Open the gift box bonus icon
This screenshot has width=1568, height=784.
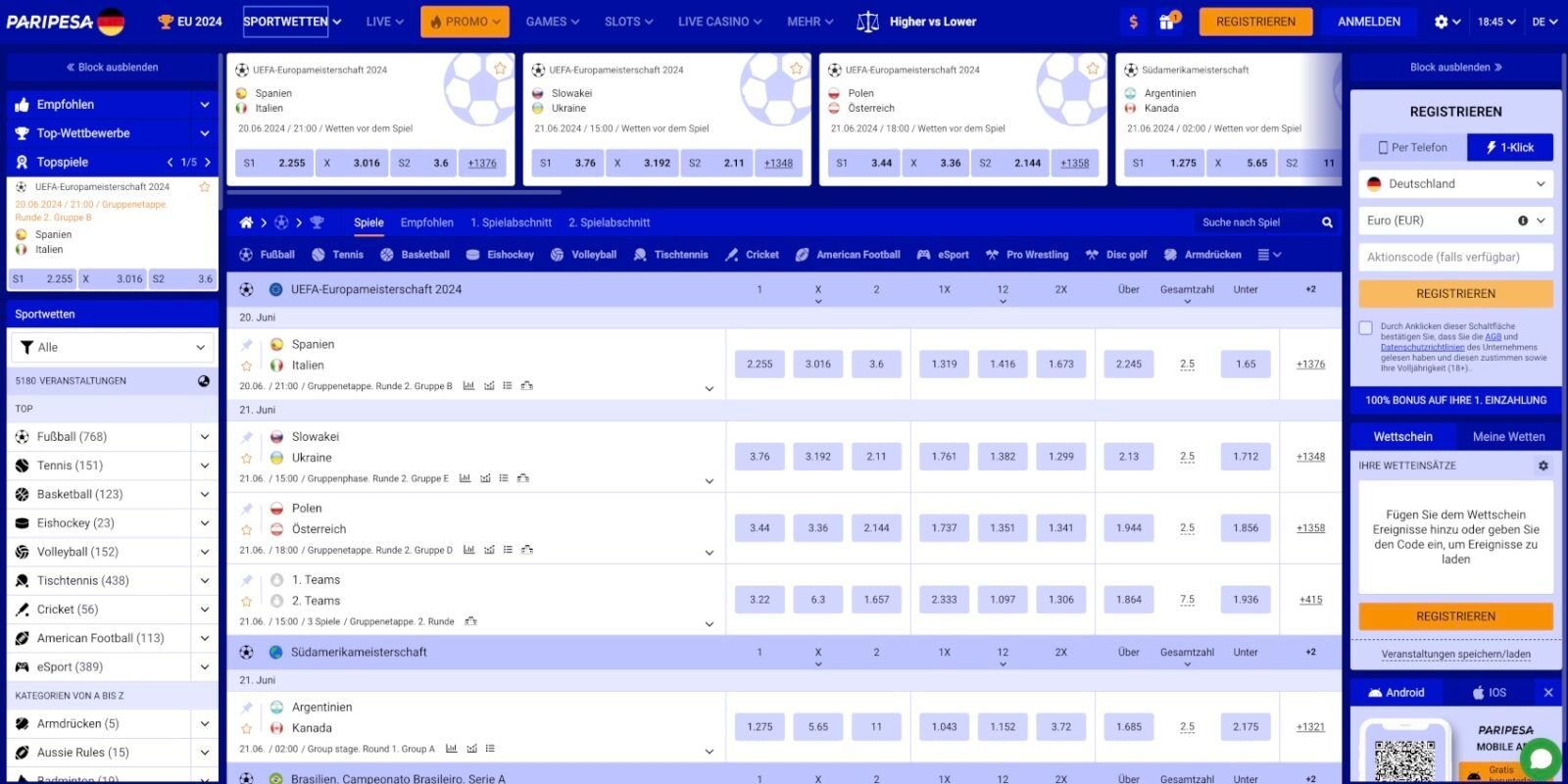point(1166,22)
